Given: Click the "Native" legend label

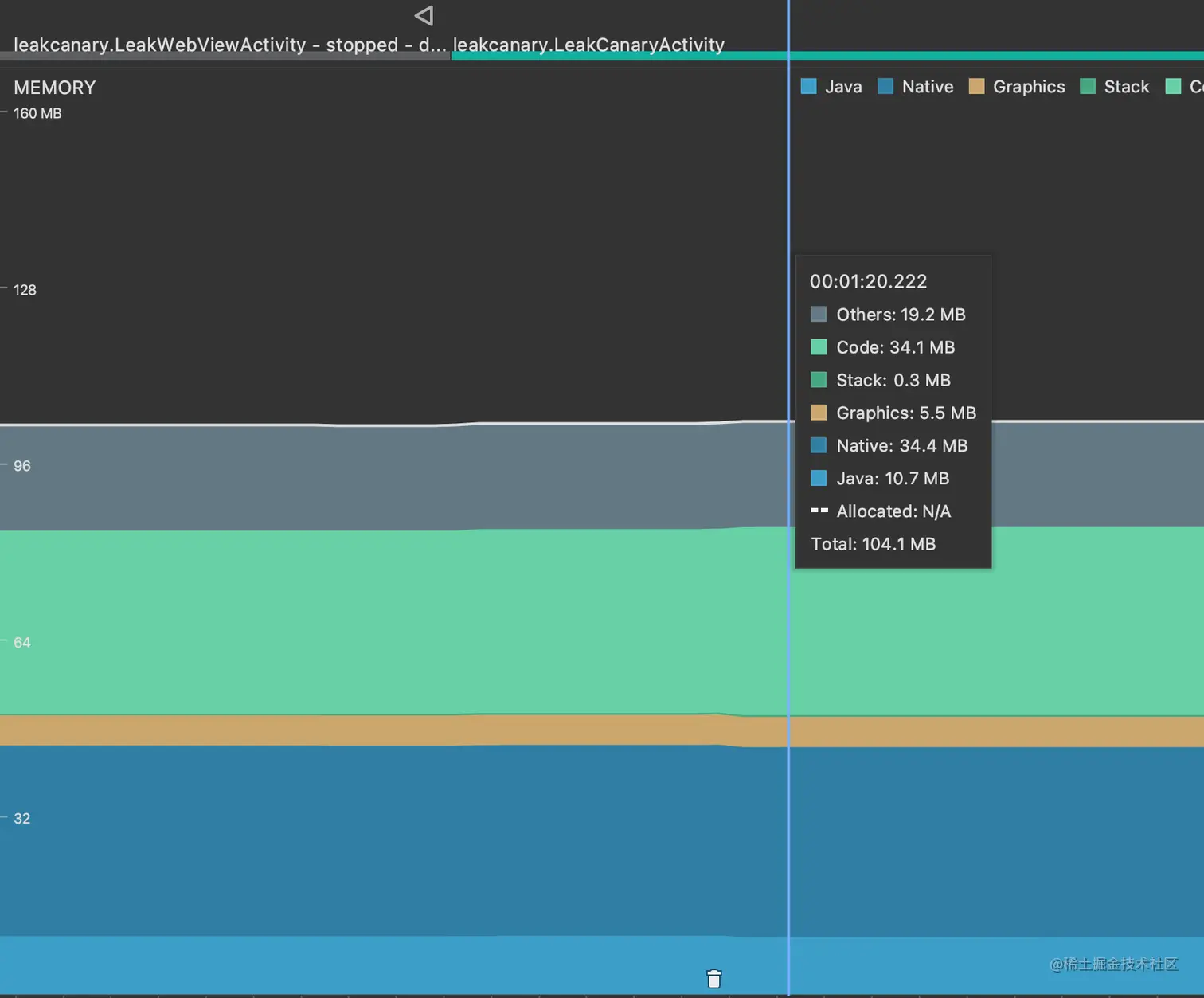Looking at the screenshot, I should (928, 87).
